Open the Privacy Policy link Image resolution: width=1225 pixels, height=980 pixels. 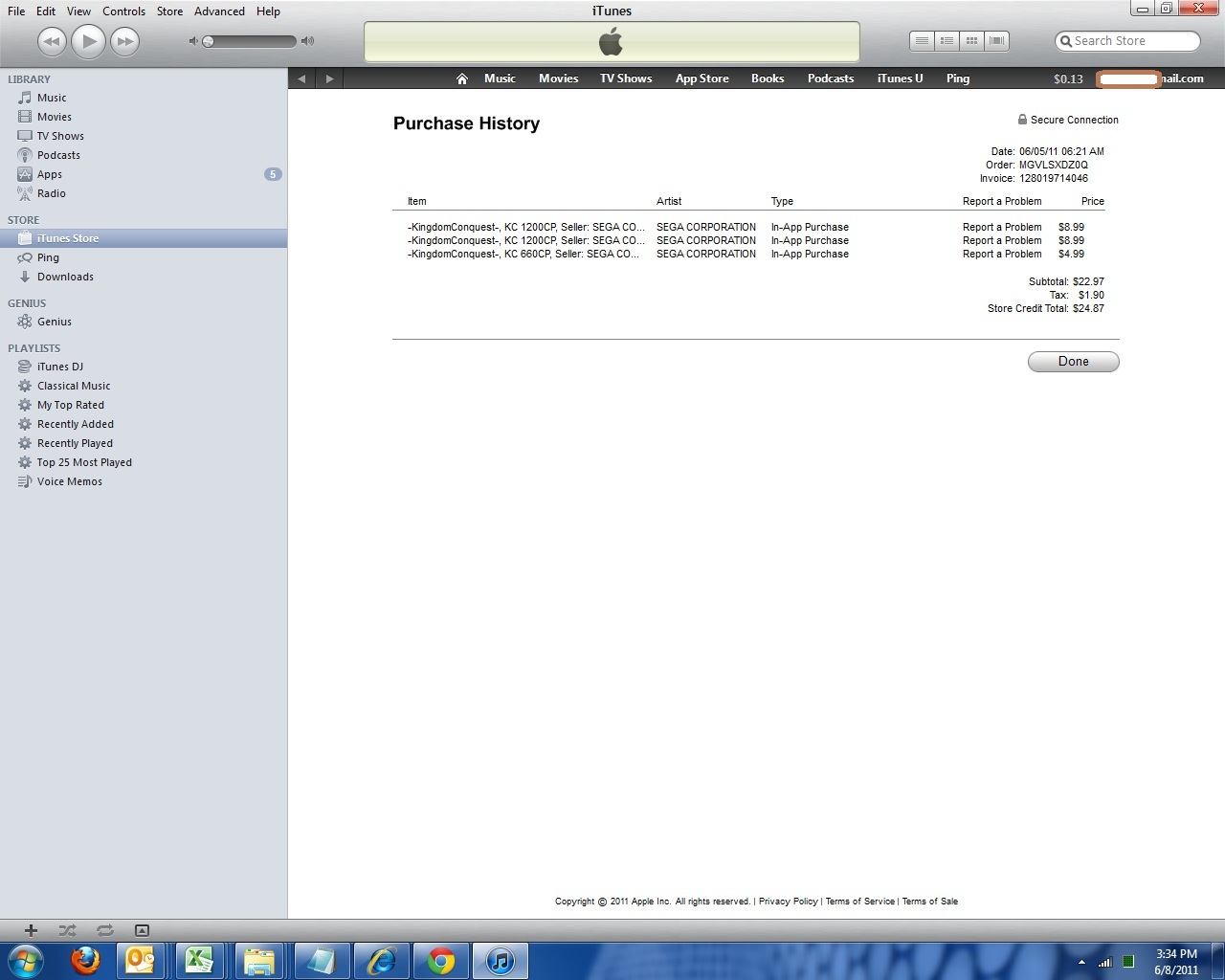tap(788, 902)
